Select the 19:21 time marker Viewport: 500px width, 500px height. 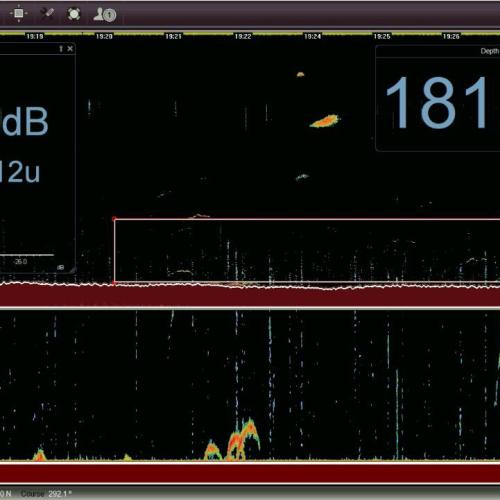(173, 36)
